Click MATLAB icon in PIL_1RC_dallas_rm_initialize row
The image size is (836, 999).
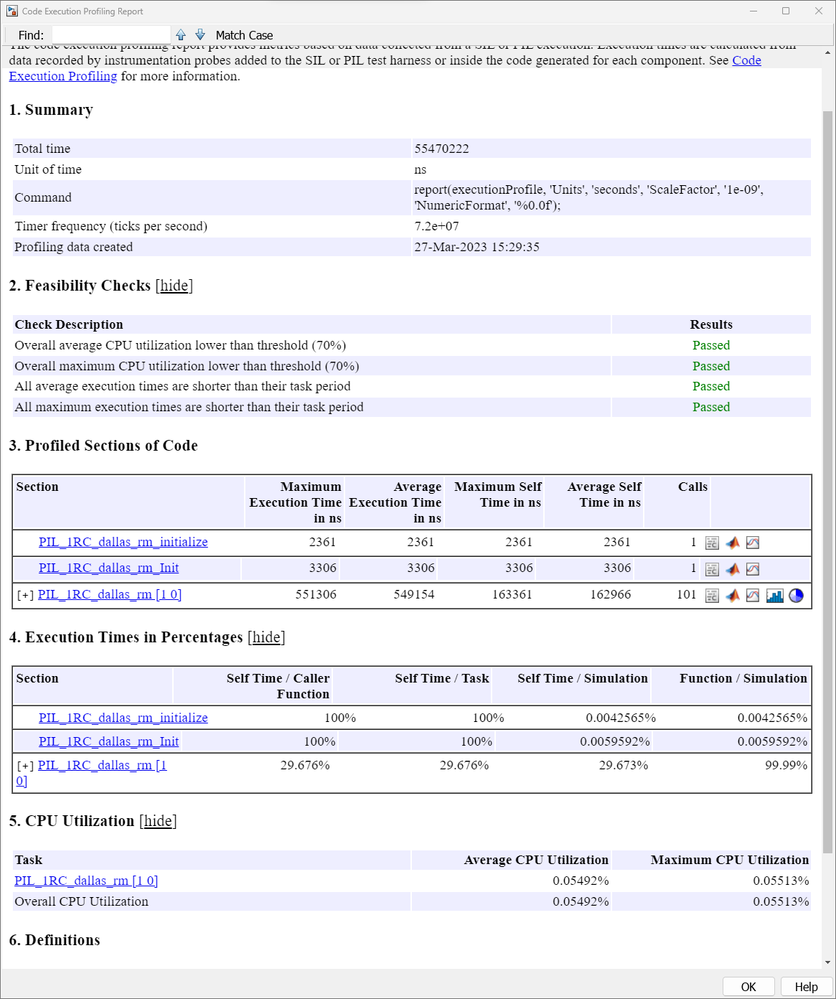click(732, 543)
